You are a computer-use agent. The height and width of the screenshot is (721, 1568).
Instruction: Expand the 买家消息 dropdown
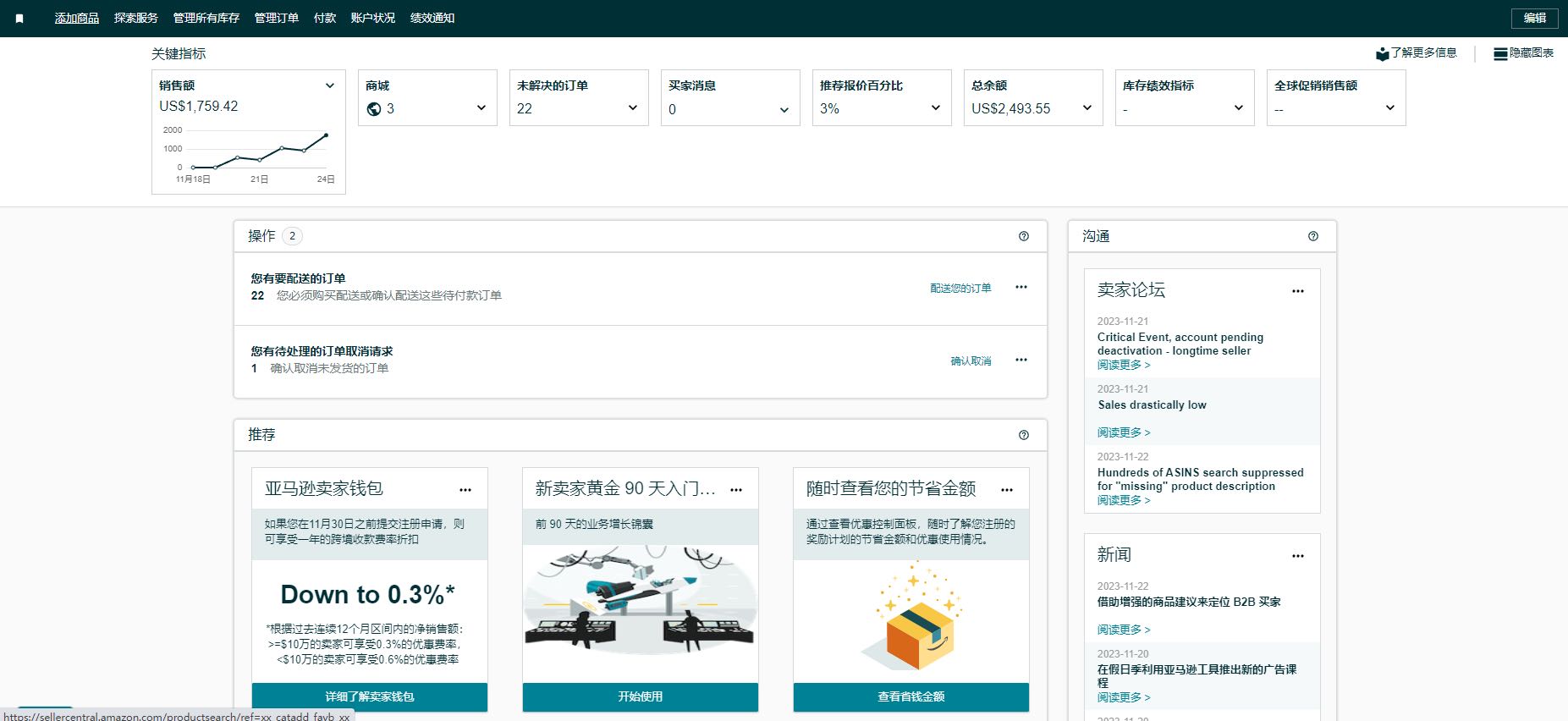(x=784, y=109)
